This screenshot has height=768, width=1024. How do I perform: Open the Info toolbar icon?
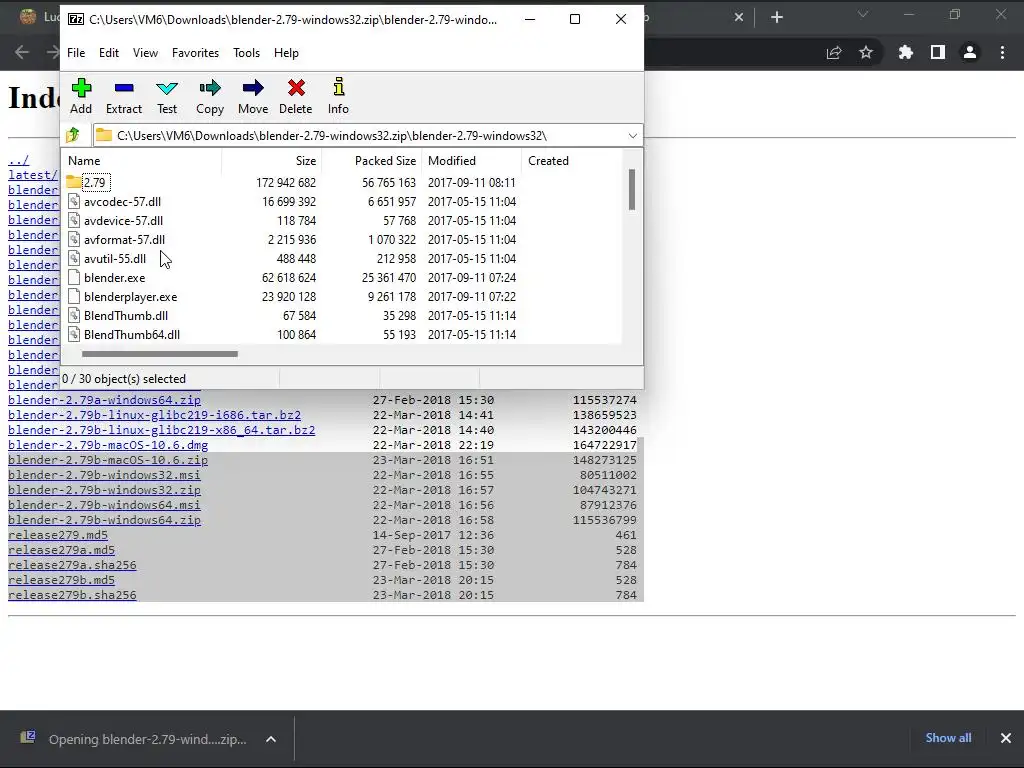point(338,87)
